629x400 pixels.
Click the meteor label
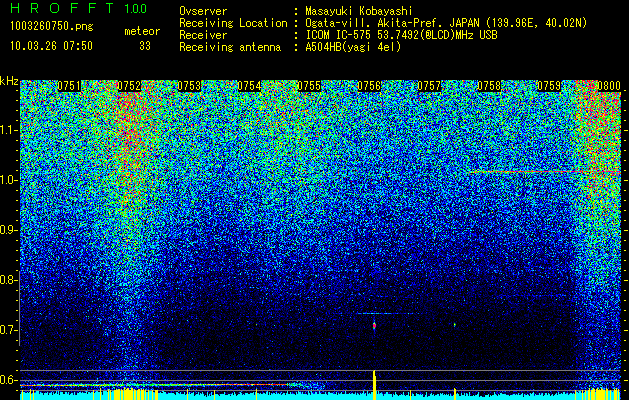(142, 31)
